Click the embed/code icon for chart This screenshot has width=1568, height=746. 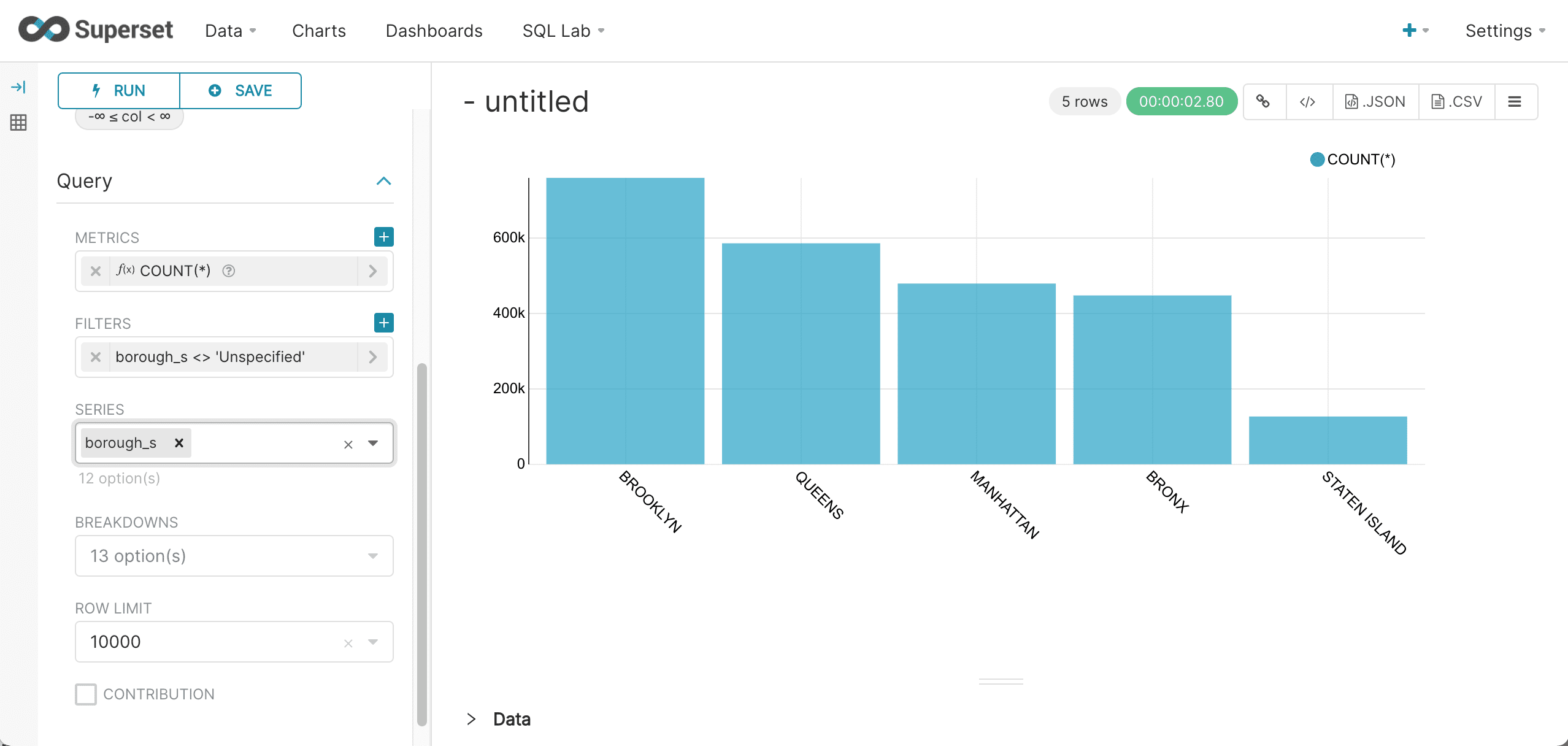[x=1307, y=101]
